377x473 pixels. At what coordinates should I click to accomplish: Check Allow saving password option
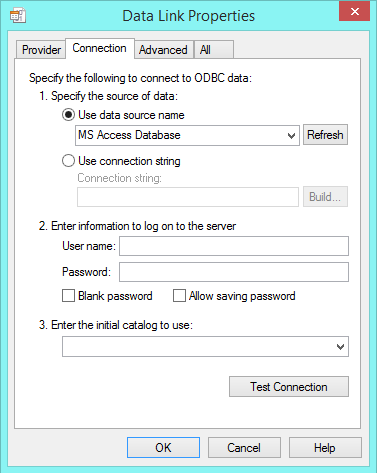pos(179,296)
